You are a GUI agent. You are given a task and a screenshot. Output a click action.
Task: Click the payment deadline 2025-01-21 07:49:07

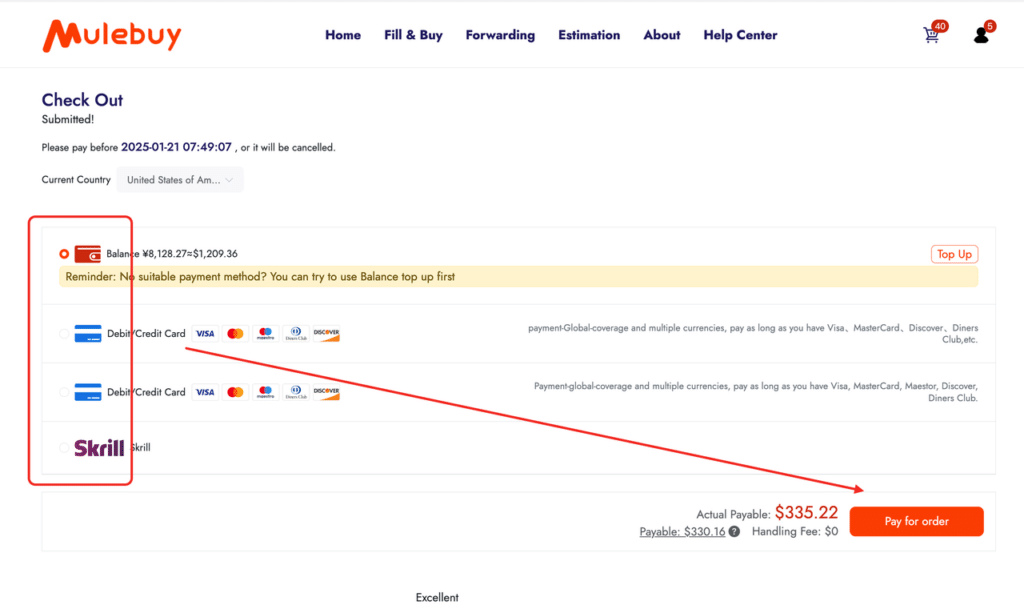click(176, 148)
